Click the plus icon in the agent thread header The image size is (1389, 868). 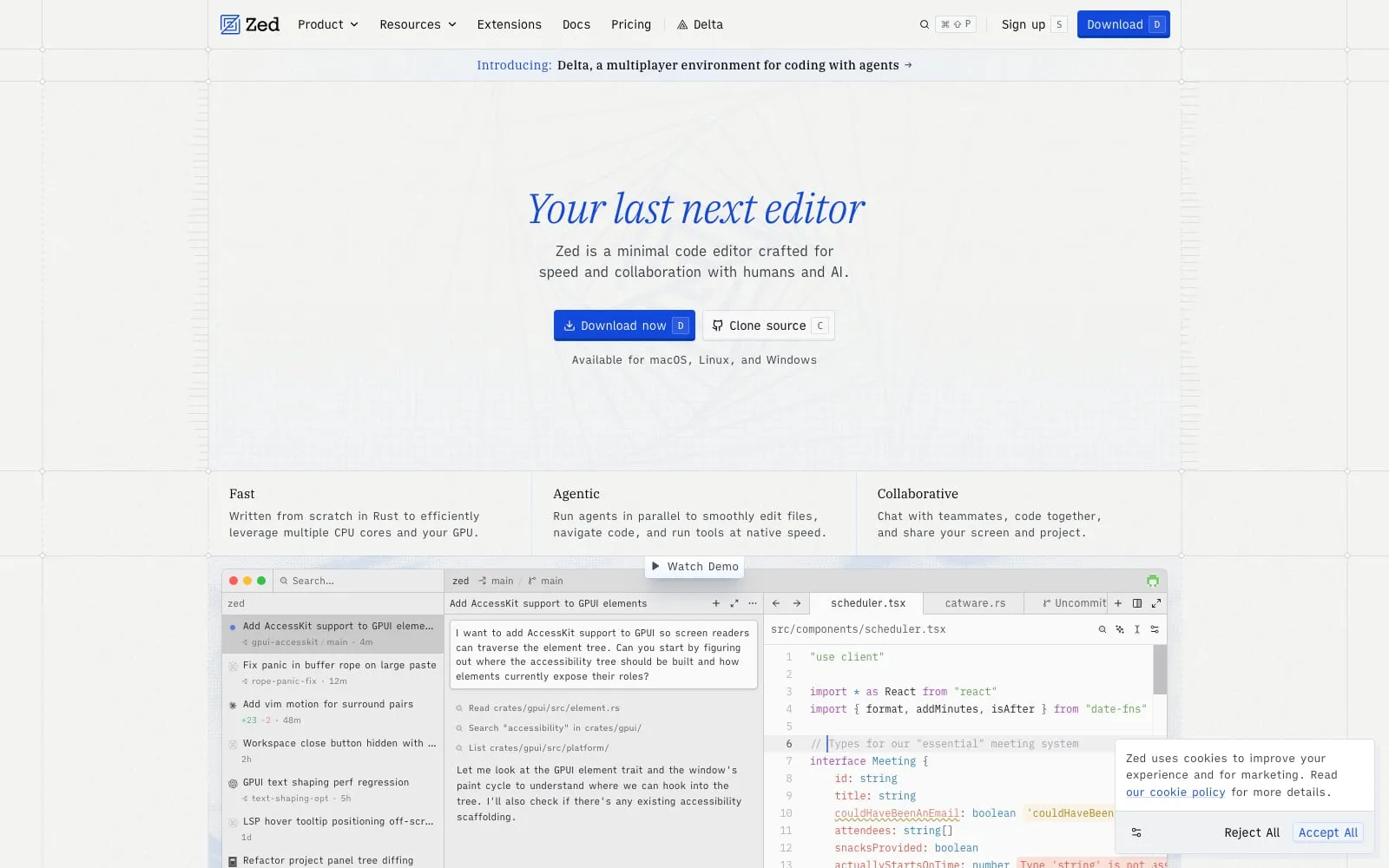point(716,603)
